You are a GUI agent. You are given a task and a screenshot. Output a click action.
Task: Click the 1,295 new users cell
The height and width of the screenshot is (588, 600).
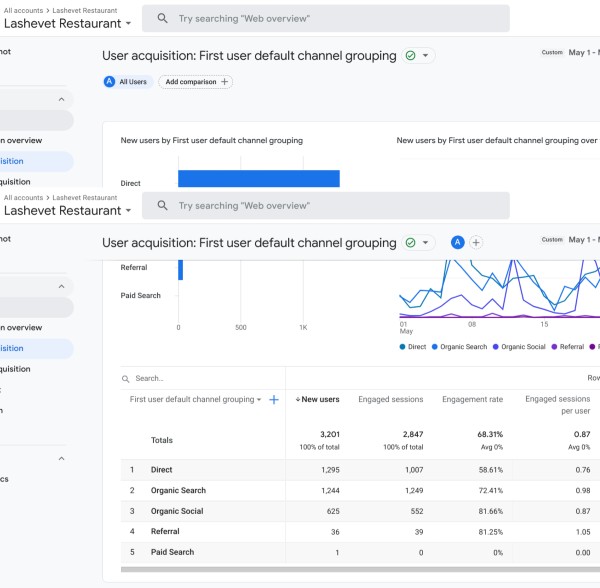(x=330, y=470)
